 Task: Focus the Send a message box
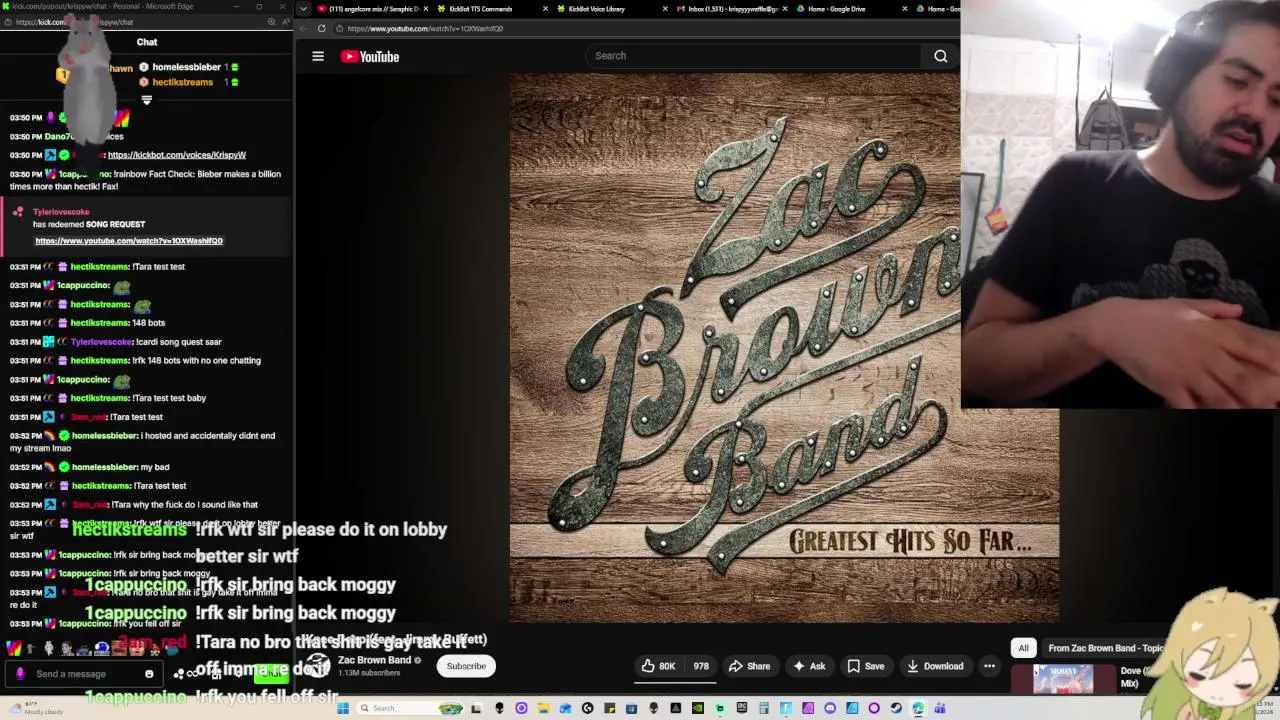click(x=85, y=674)
